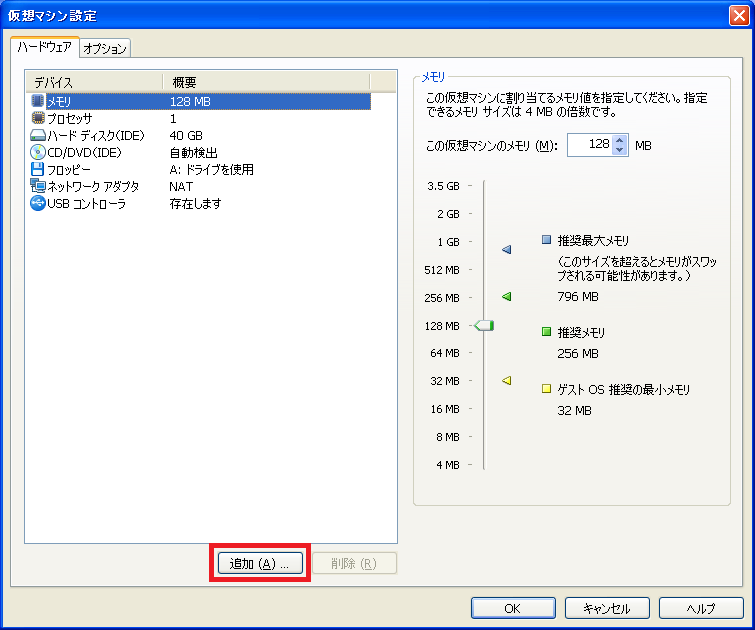Click the OK button
Screen dimensions: 755x630
pos(512,608)
